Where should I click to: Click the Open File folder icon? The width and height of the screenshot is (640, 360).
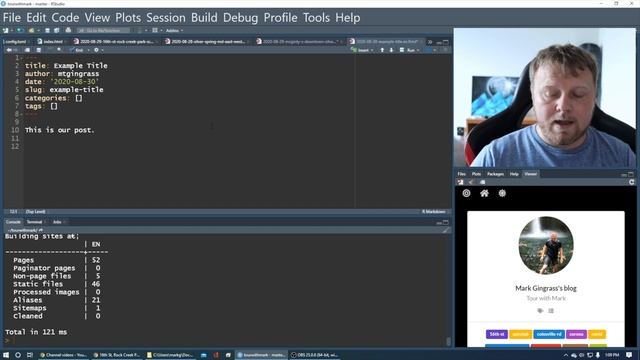[x=31, y=31]
